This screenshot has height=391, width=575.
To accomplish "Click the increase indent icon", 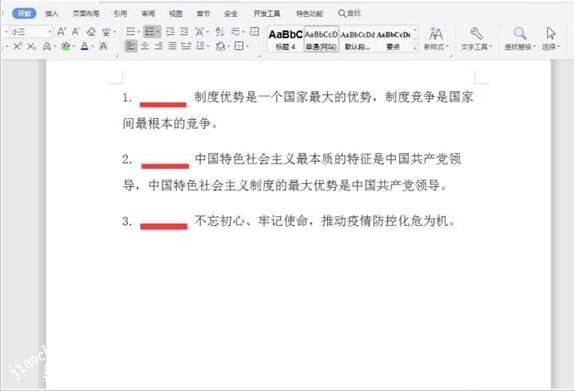I will pos(184,32).
